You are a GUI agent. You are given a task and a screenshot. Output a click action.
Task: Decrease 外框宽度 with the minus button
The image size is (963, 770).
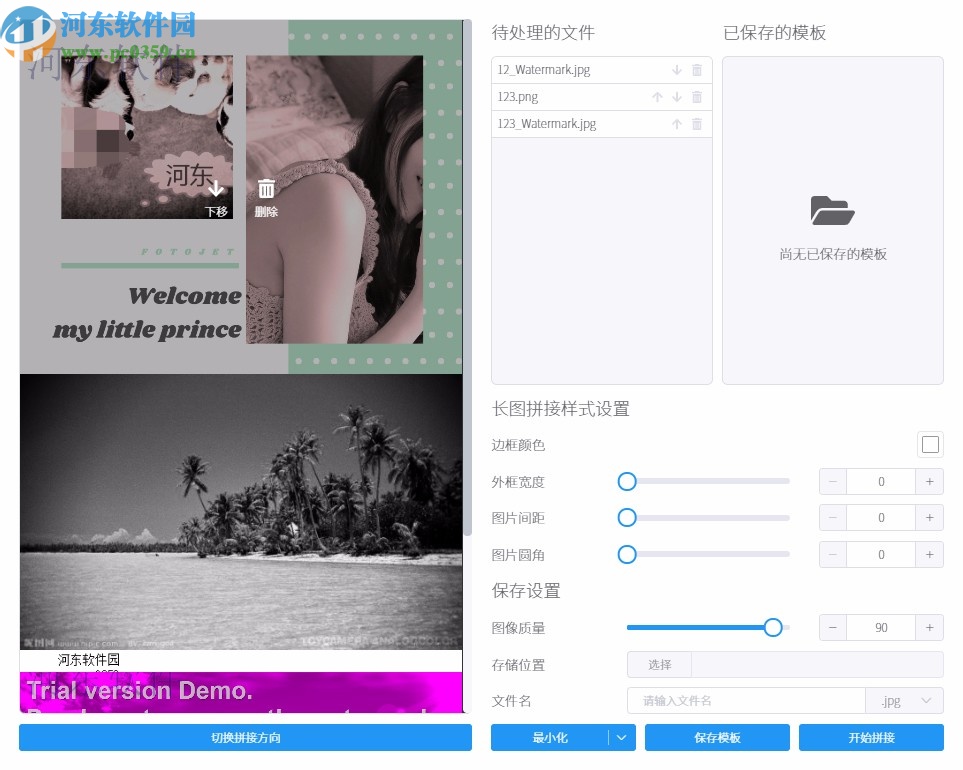point(832,481)
